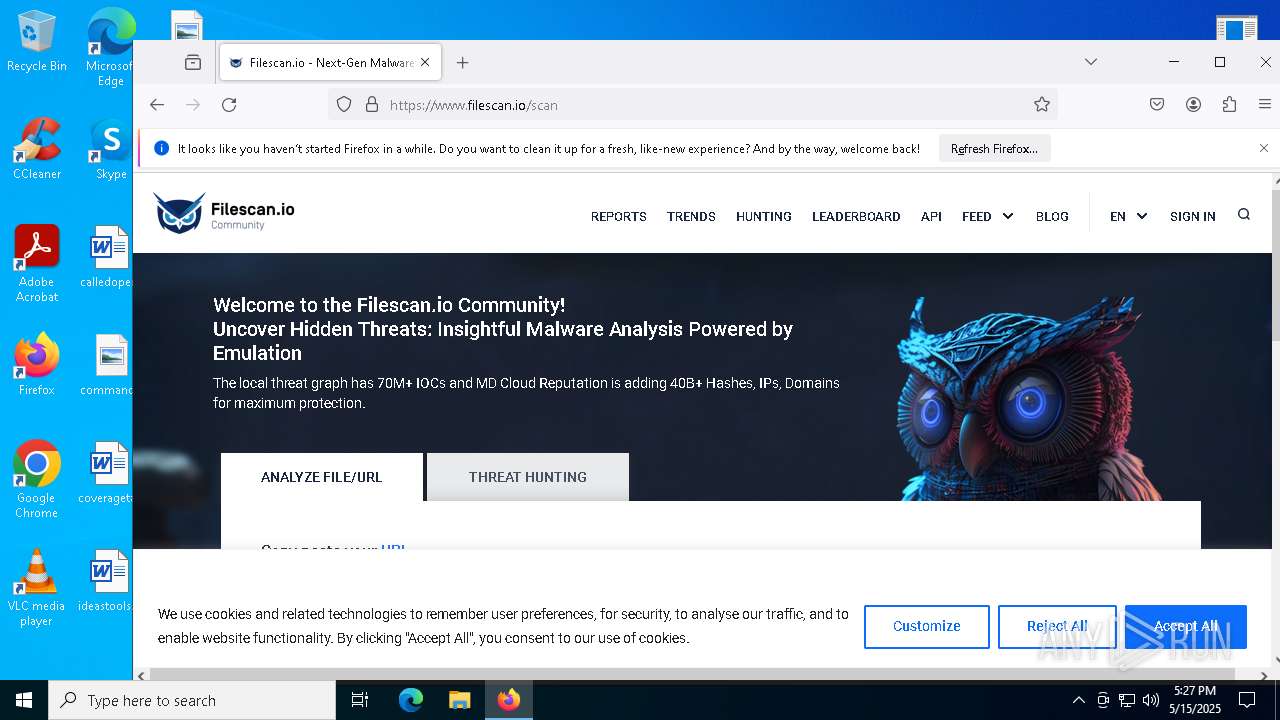1280x720 pixels.
Task: Launch Microsoft Edge from the taskbar
Action: click(411, 700)
